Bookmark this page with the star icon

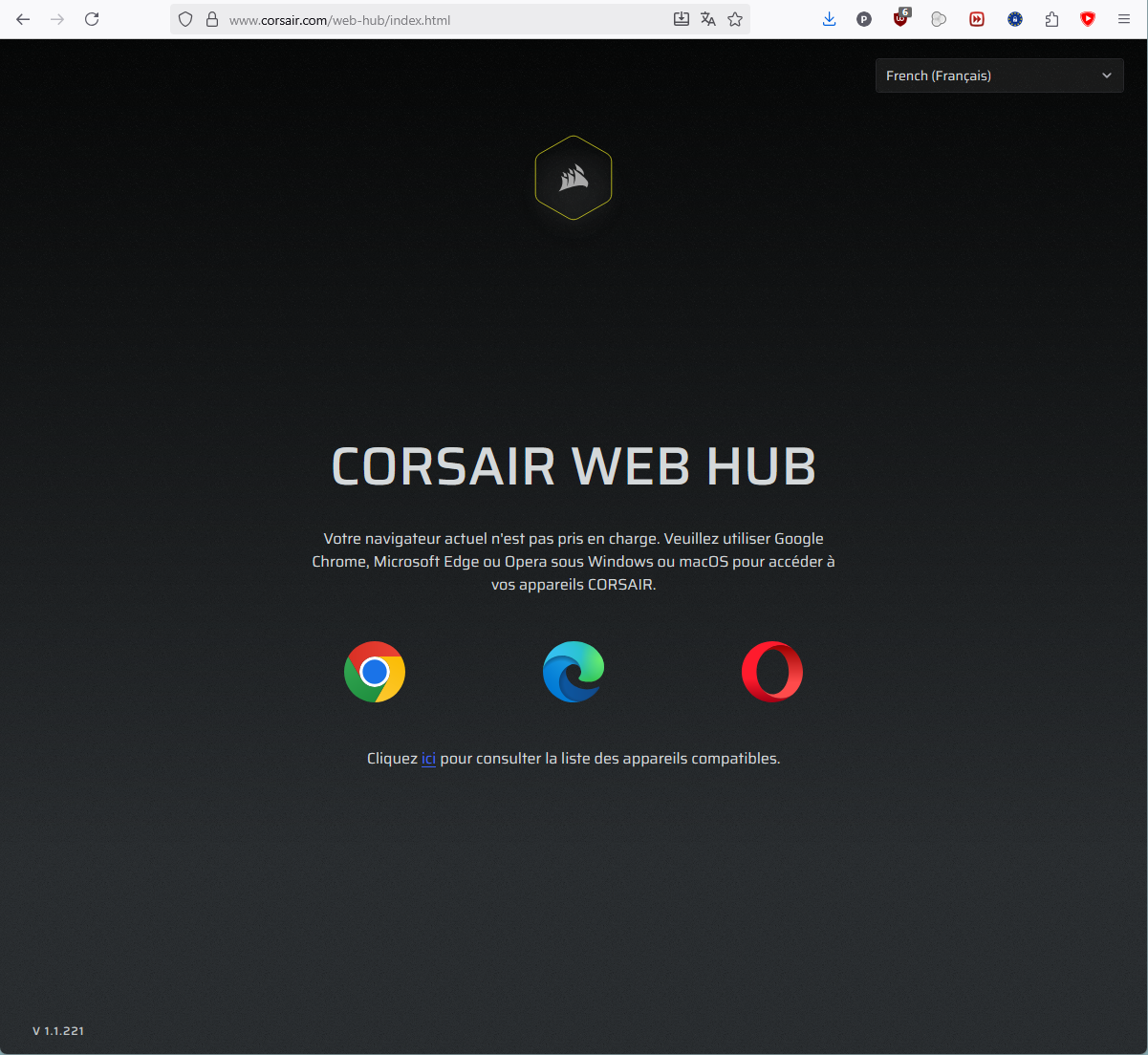coord(735,19)
